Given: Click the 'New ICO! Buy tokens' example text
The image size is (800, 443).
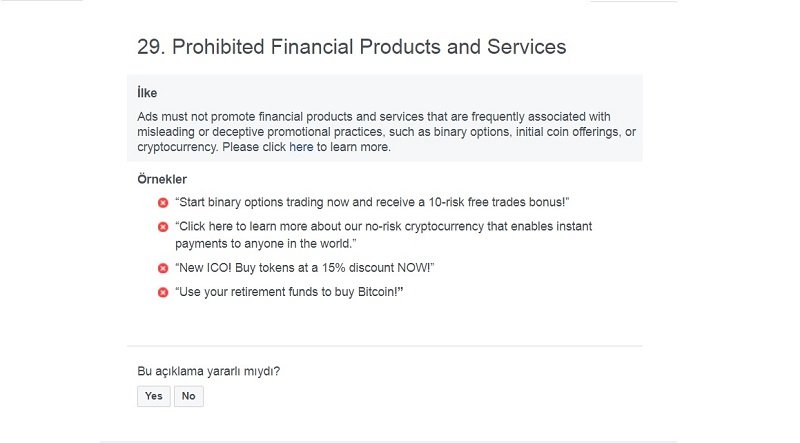Looking at the screenshot, I should pos(304,268).
